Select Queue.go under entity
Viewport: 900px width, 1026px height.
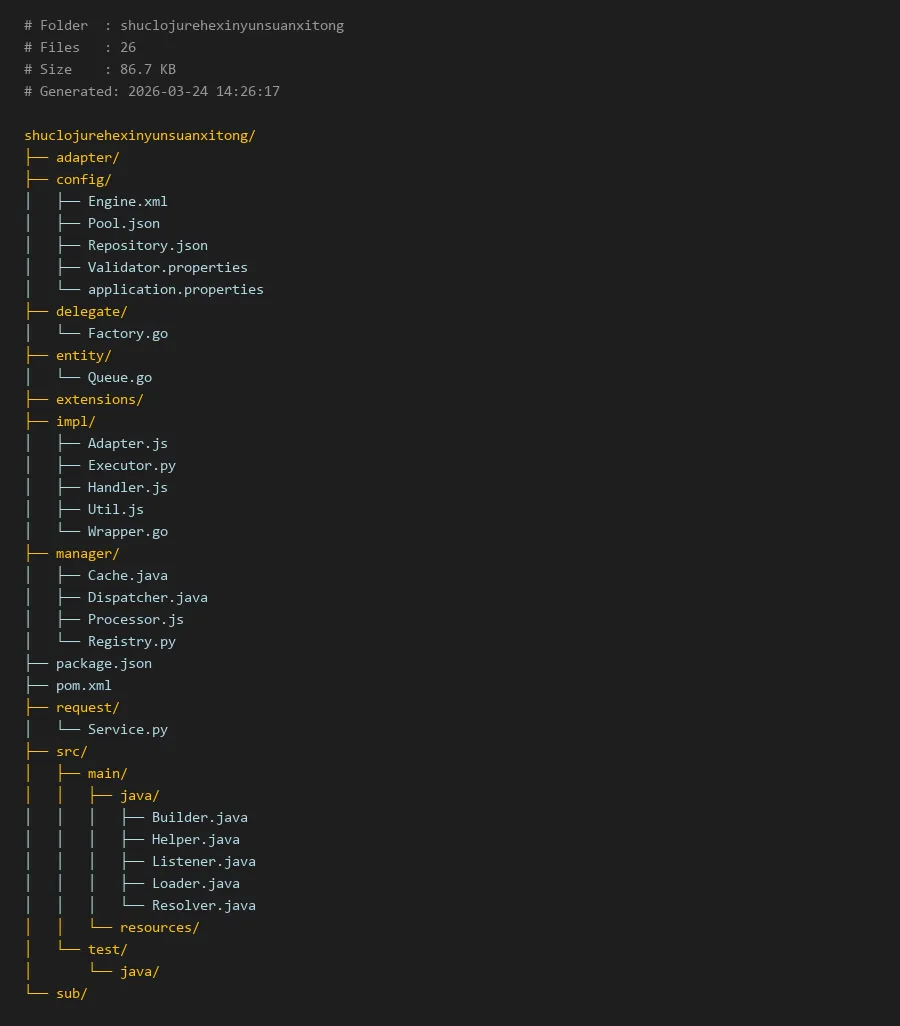120,377
